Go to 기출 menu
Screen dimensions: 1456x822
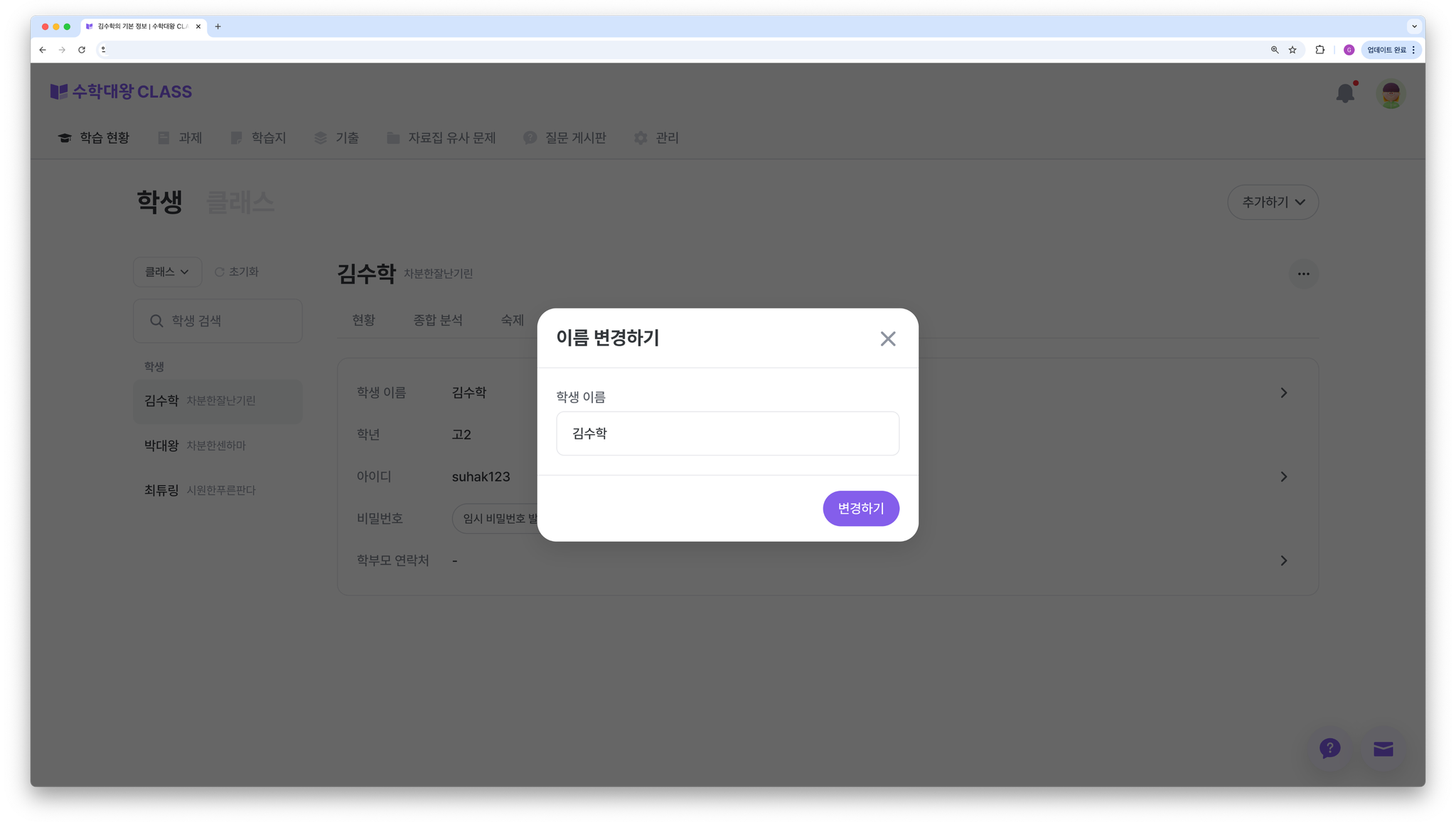point(337,138)
